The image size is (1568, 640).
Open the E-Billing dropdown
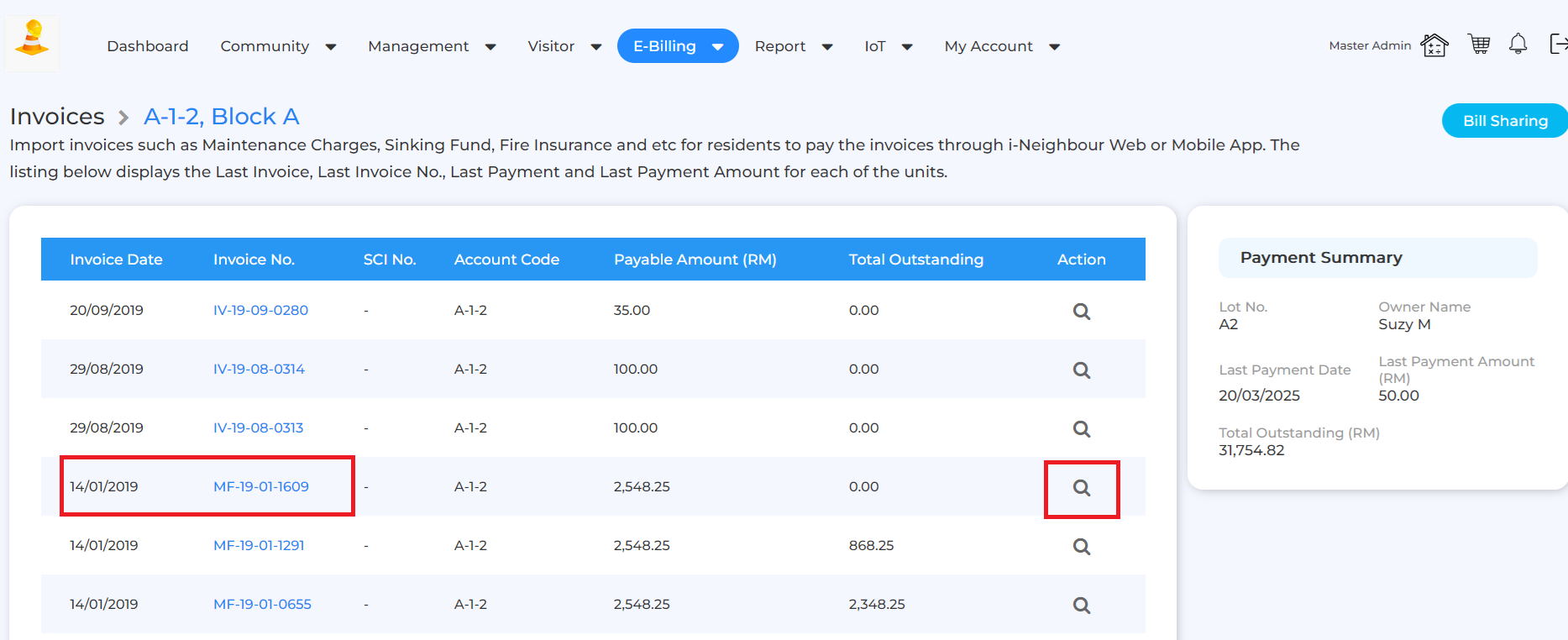point(677,46)
